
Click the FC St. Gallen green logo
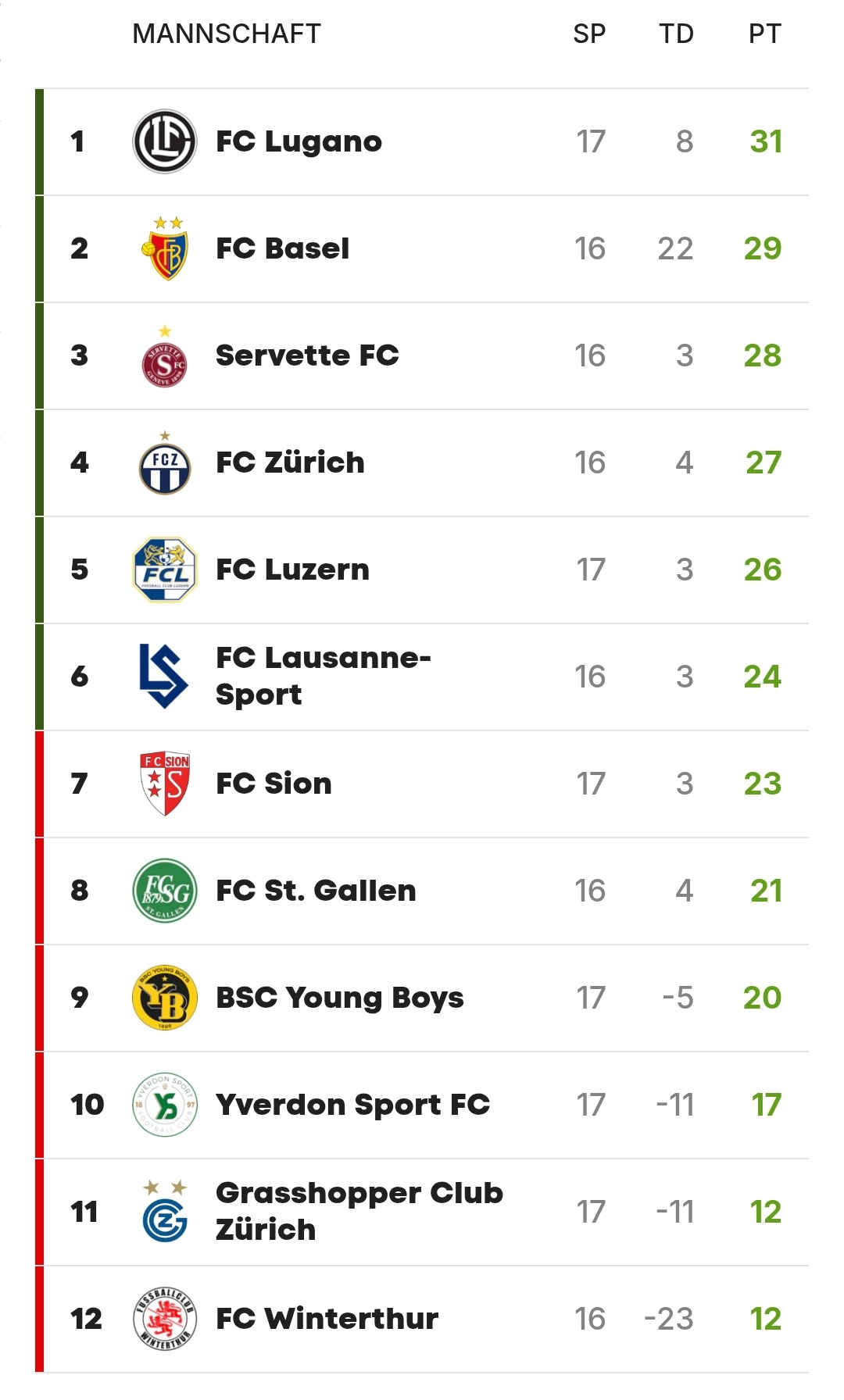coord(164,891)
